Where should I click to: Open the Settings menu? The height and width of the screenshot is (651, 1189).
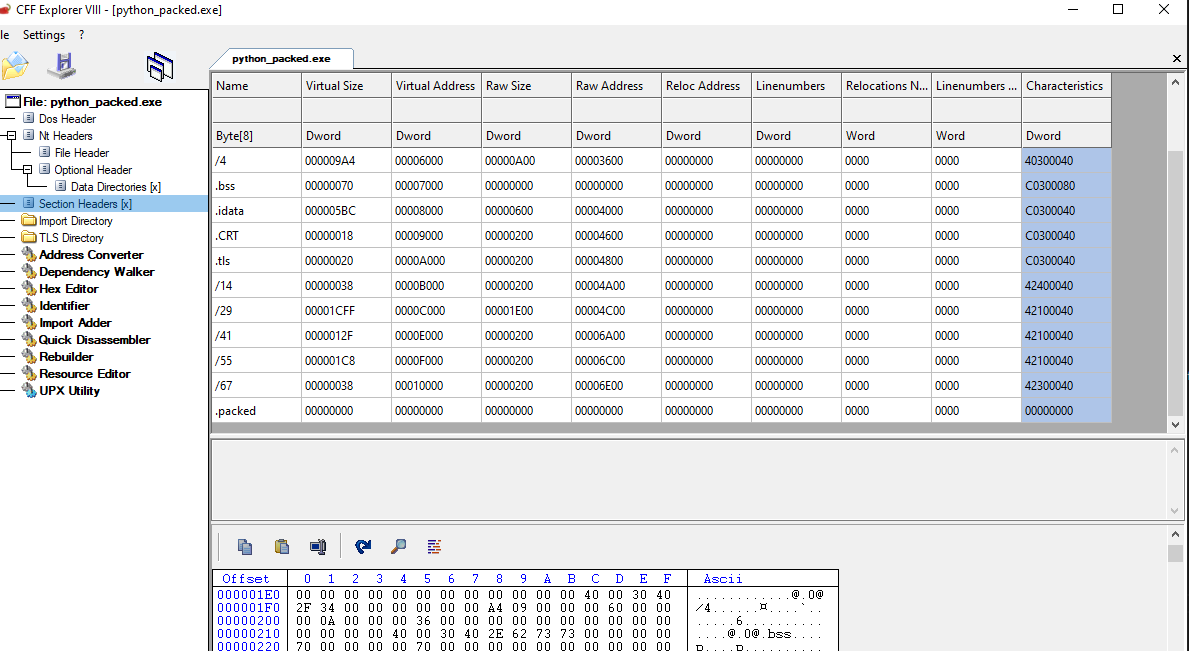point(44,35)
